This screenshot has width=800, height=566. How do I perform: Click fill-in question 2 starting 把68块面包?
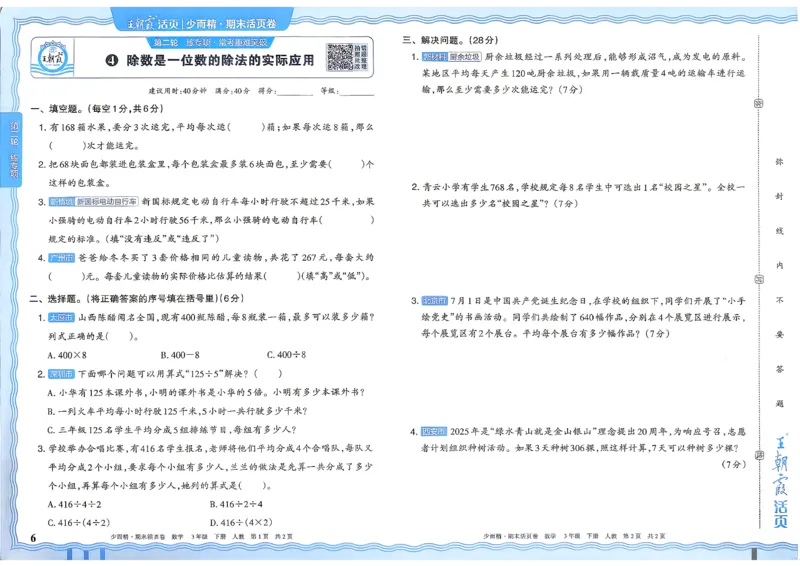tap(206, 174)
